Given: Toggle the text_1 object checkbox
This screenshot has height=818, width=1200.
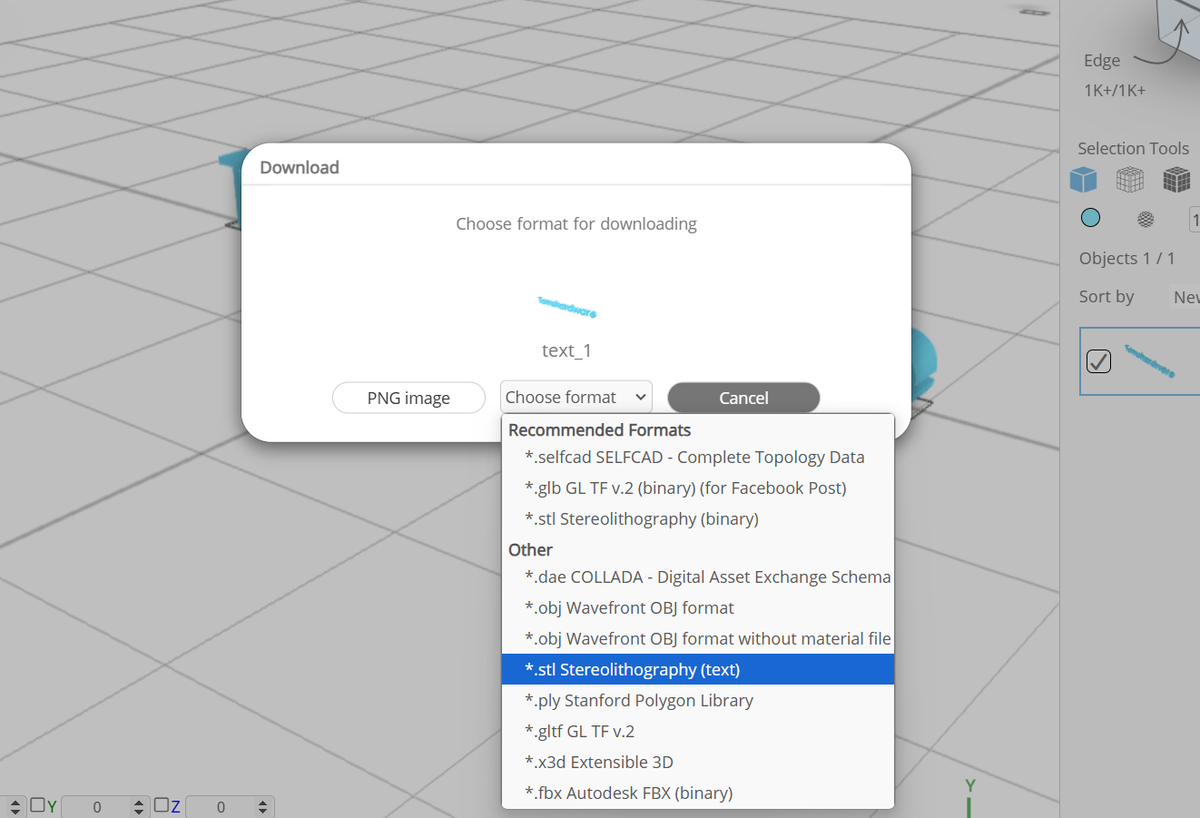Looking at the screenshot, I should (1098, 361).
